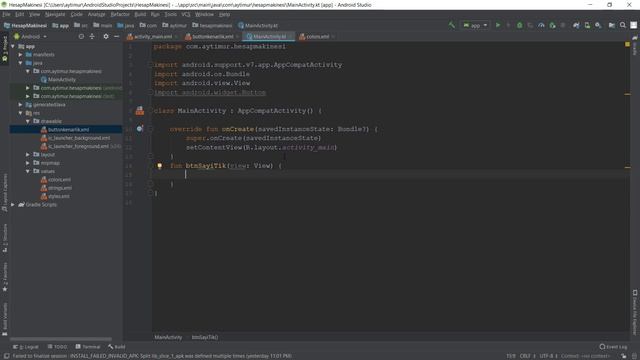Collapse the app module node

click(x=13, y=47)
